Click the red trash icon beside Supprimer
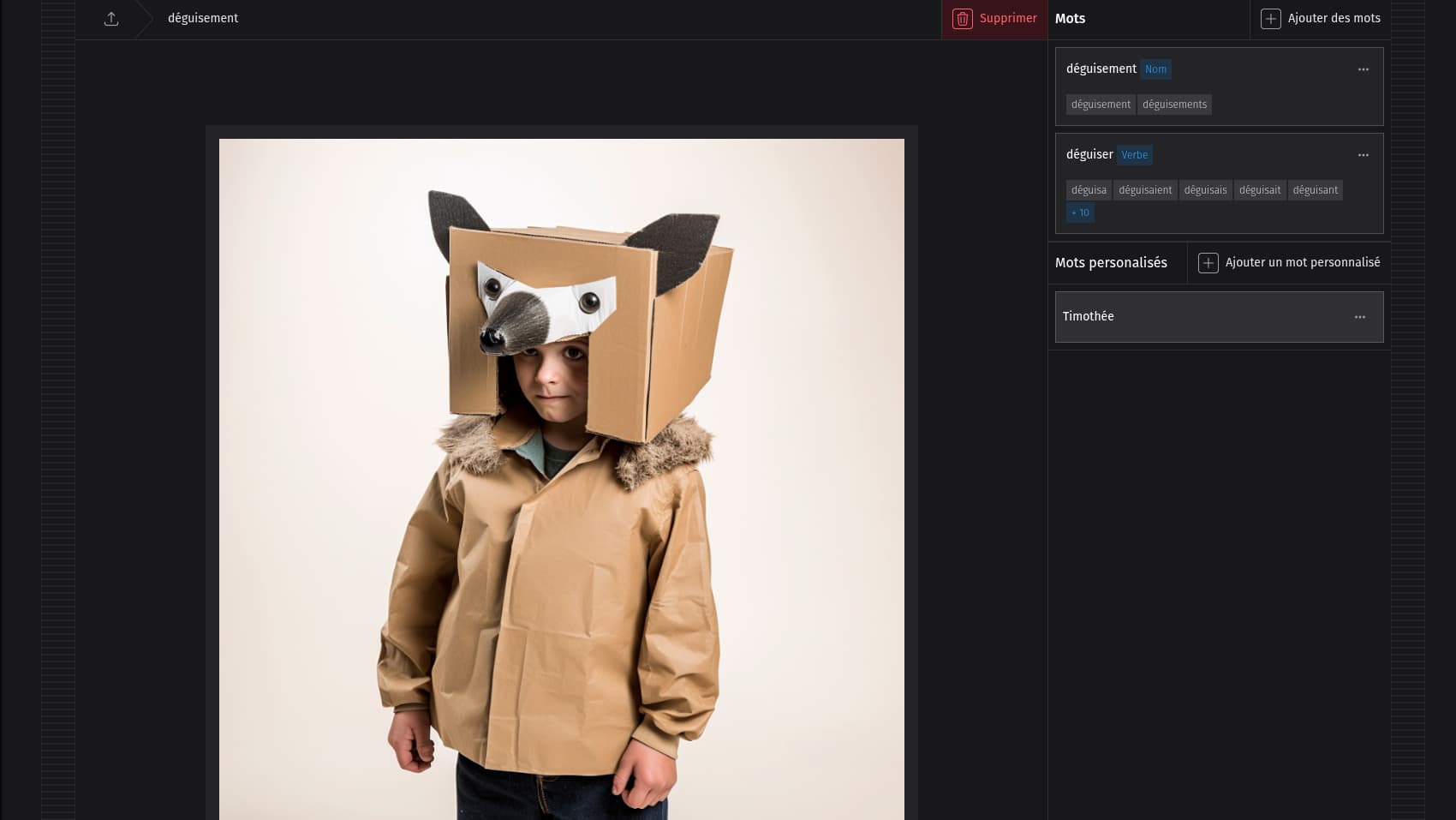 click(962, 19)
